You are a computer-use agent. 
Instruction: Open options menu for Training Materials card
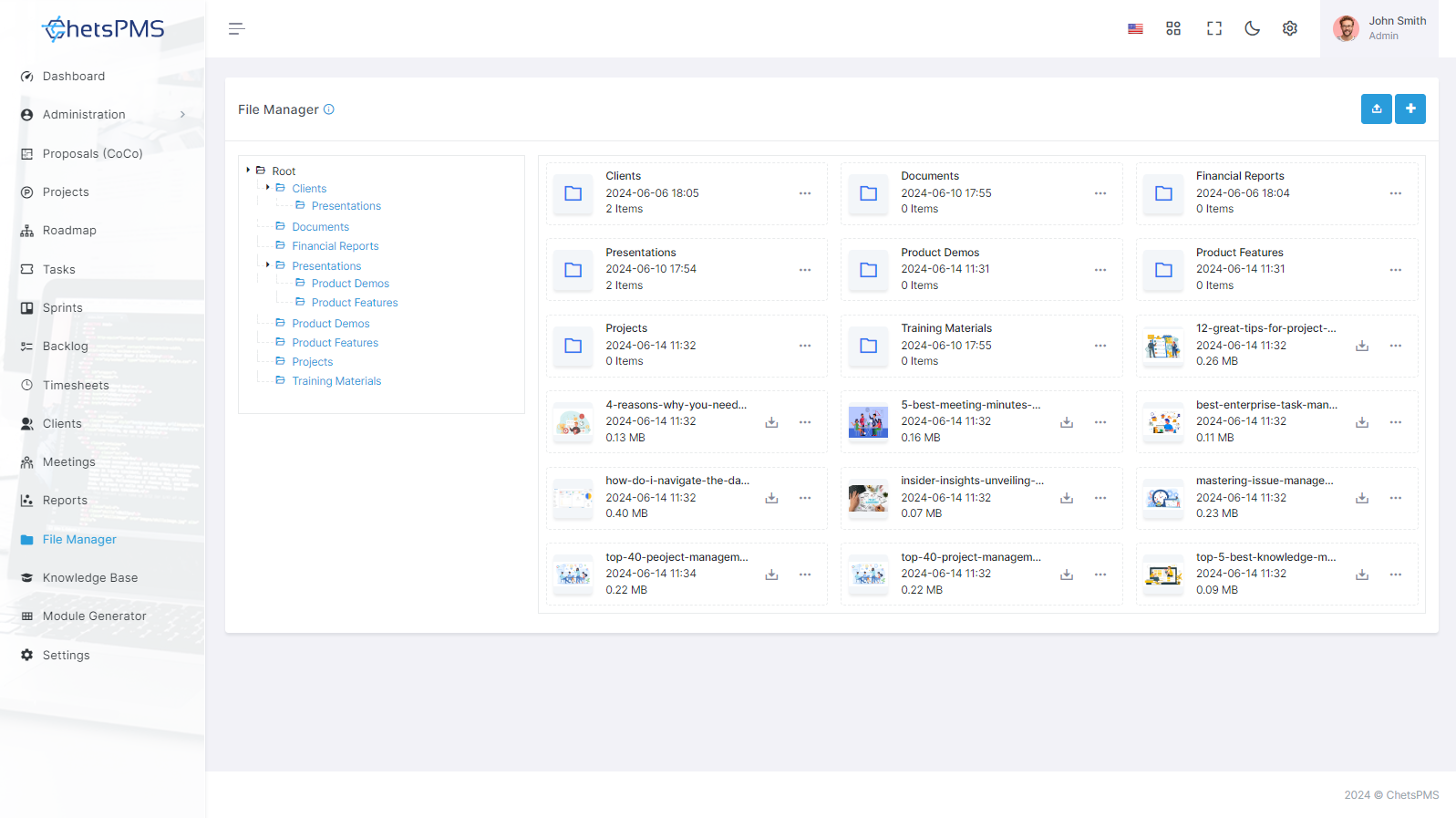[x=1100, y=346]
